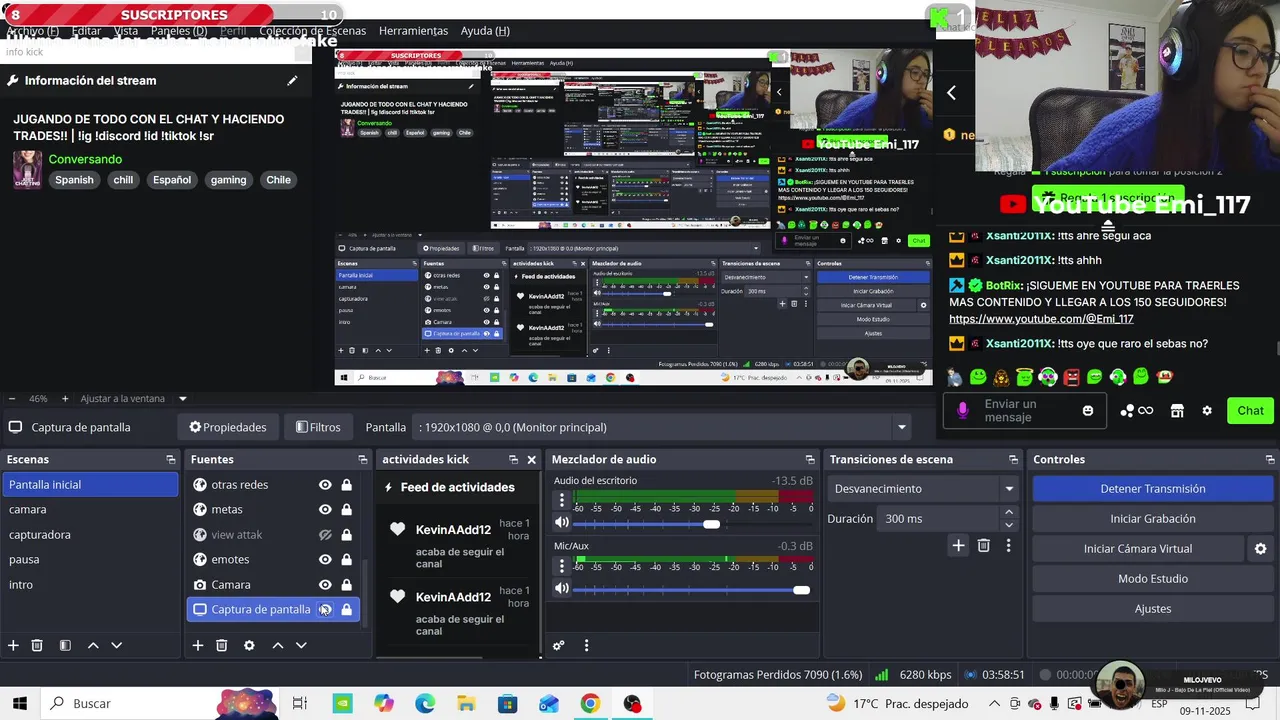Move scene up in Escenas panel
Screen dimensions: 1280x720
tap(93, 645)
